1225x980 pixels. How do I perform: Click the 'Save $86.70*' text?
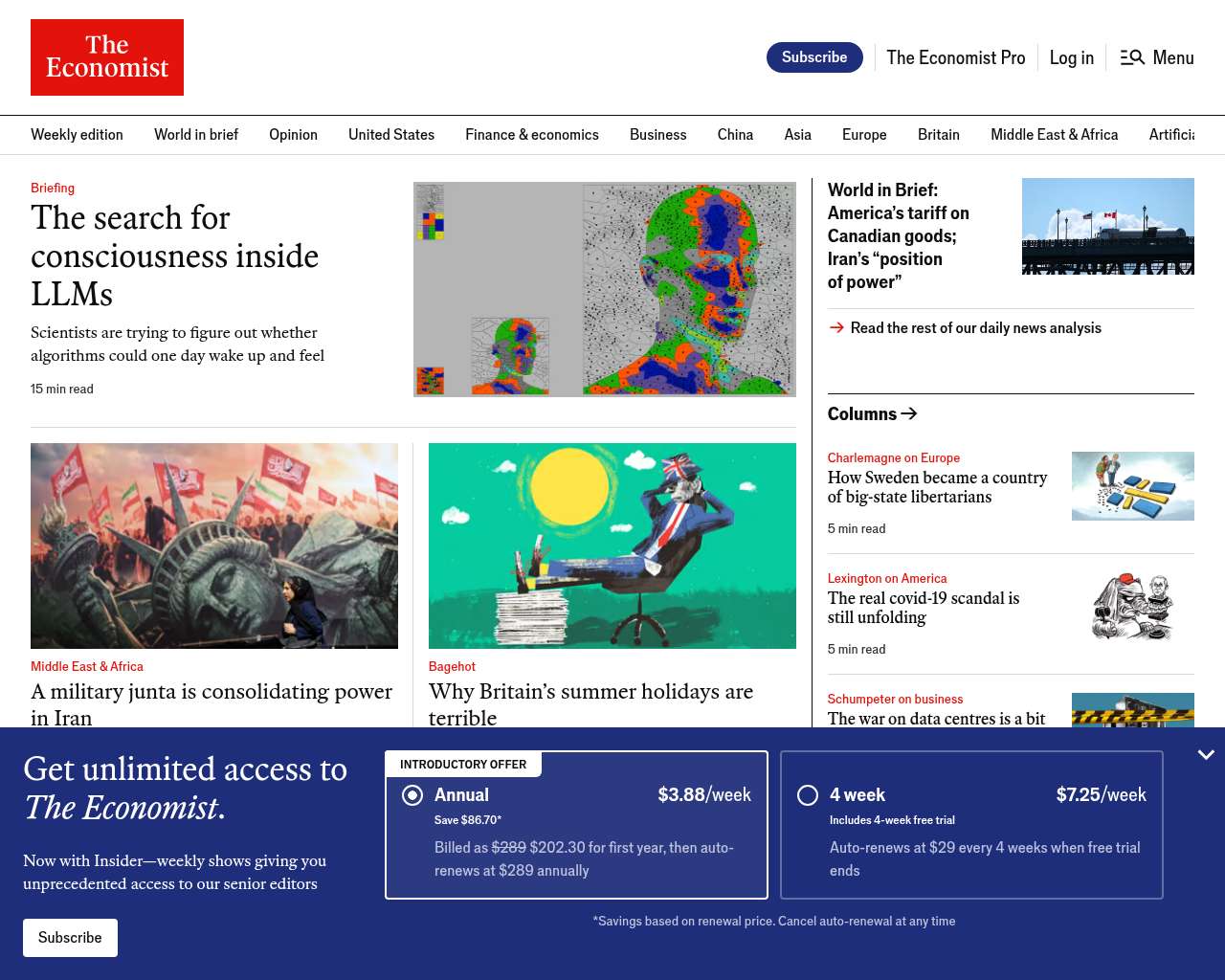click(468, 820)
